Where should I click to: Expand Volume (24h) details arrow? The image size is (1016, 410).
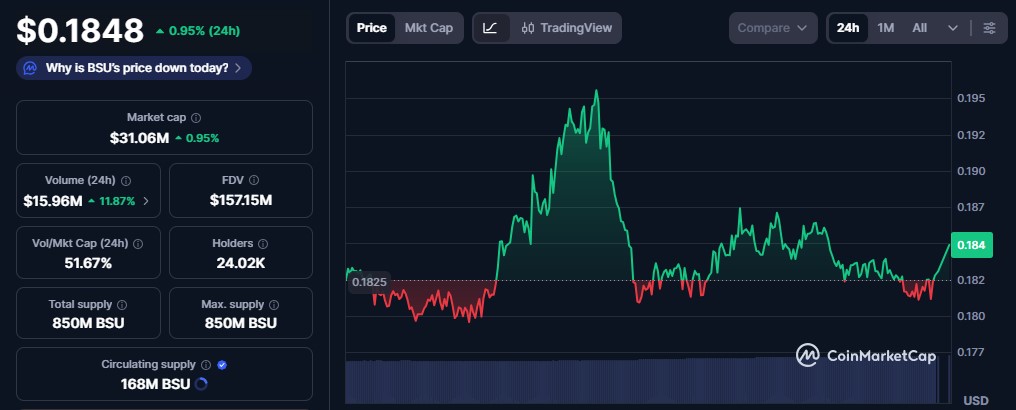(x=147, y=201)
